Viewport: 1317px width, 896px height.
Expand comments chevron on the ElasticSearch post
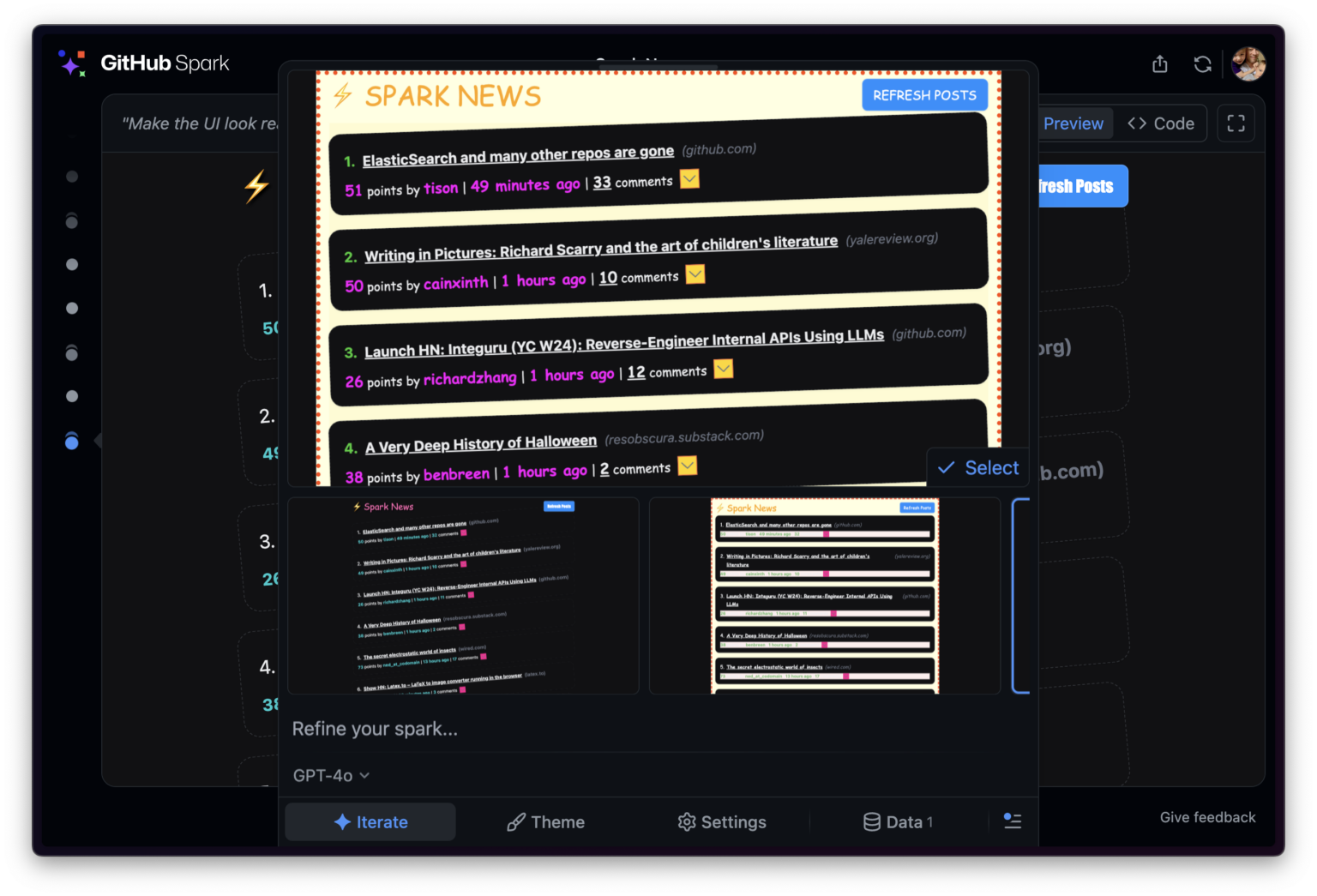(689, 178)
